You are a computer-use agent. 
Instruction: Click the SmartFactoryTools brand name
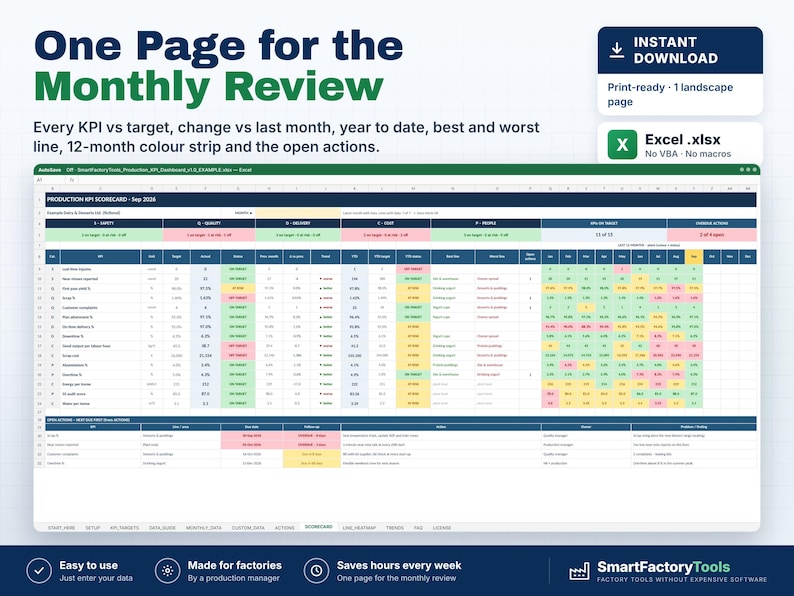pyautogui.click(x=663, y=567)
